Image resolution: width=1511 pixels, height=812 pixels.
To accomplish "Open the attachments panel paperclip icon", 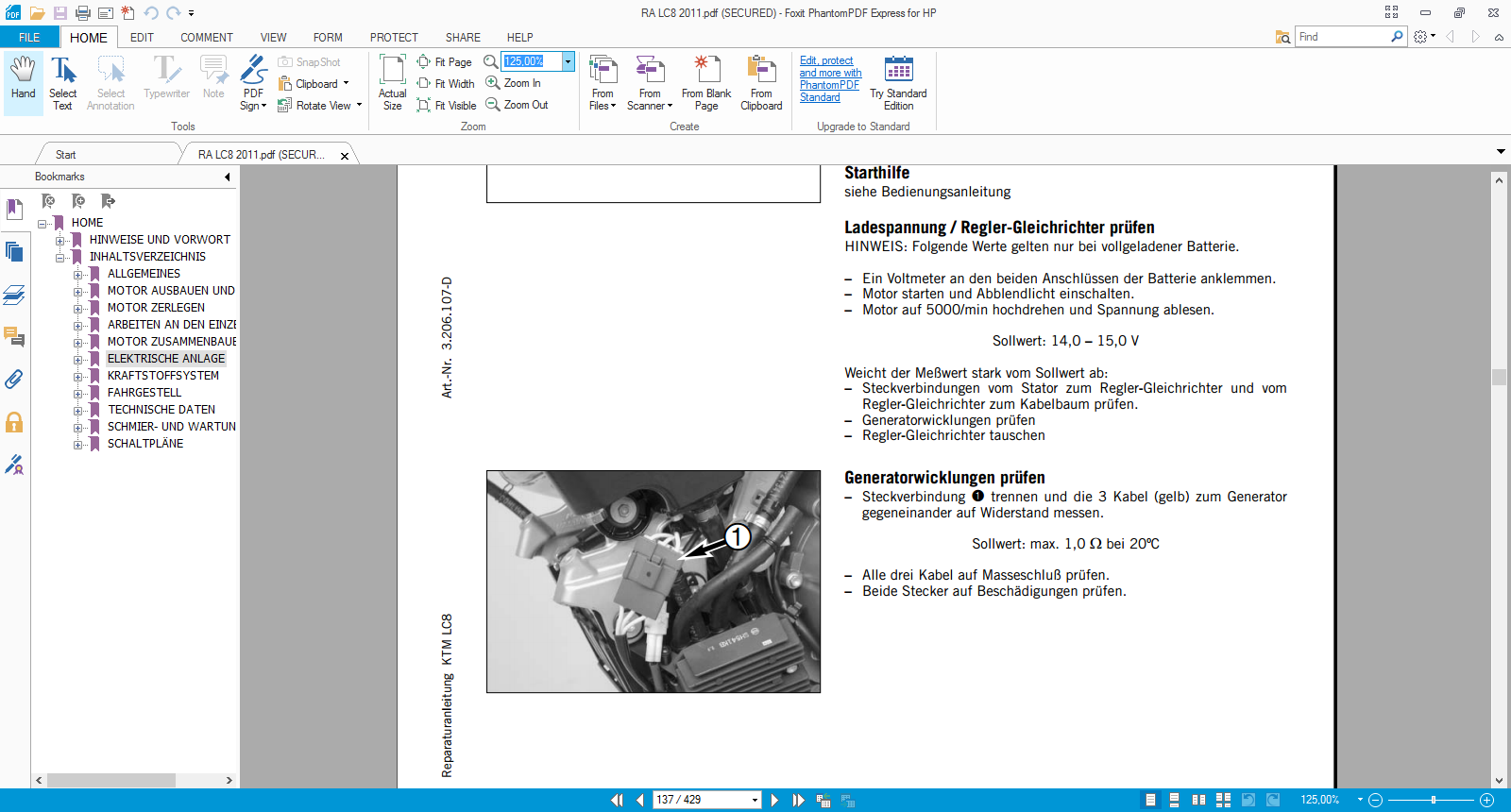I will tap(14, 380).
